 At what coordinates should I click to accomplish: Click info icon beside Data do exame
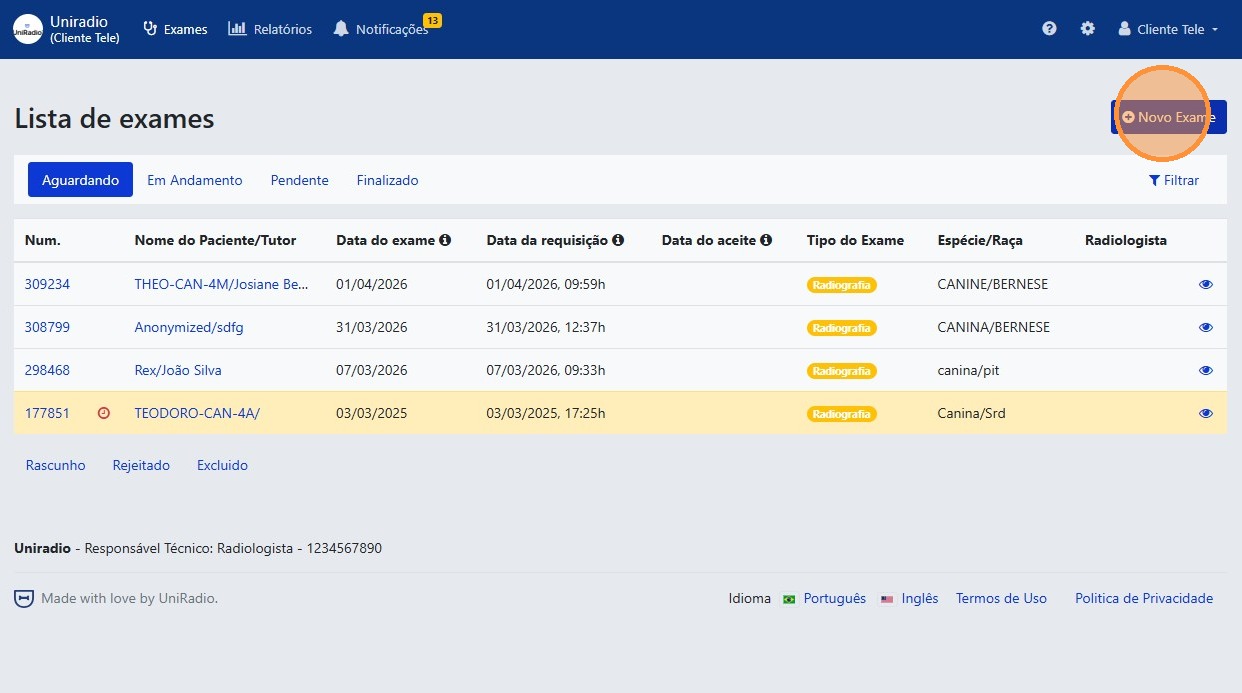[445, 240]
